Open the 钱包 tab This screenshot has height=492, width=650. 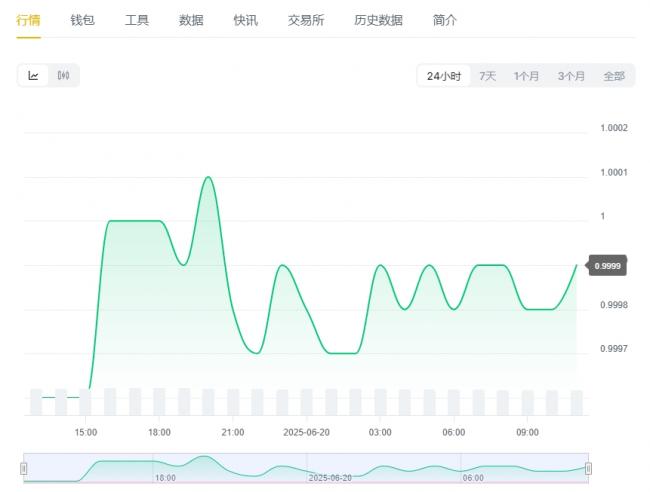click(82, 20)
